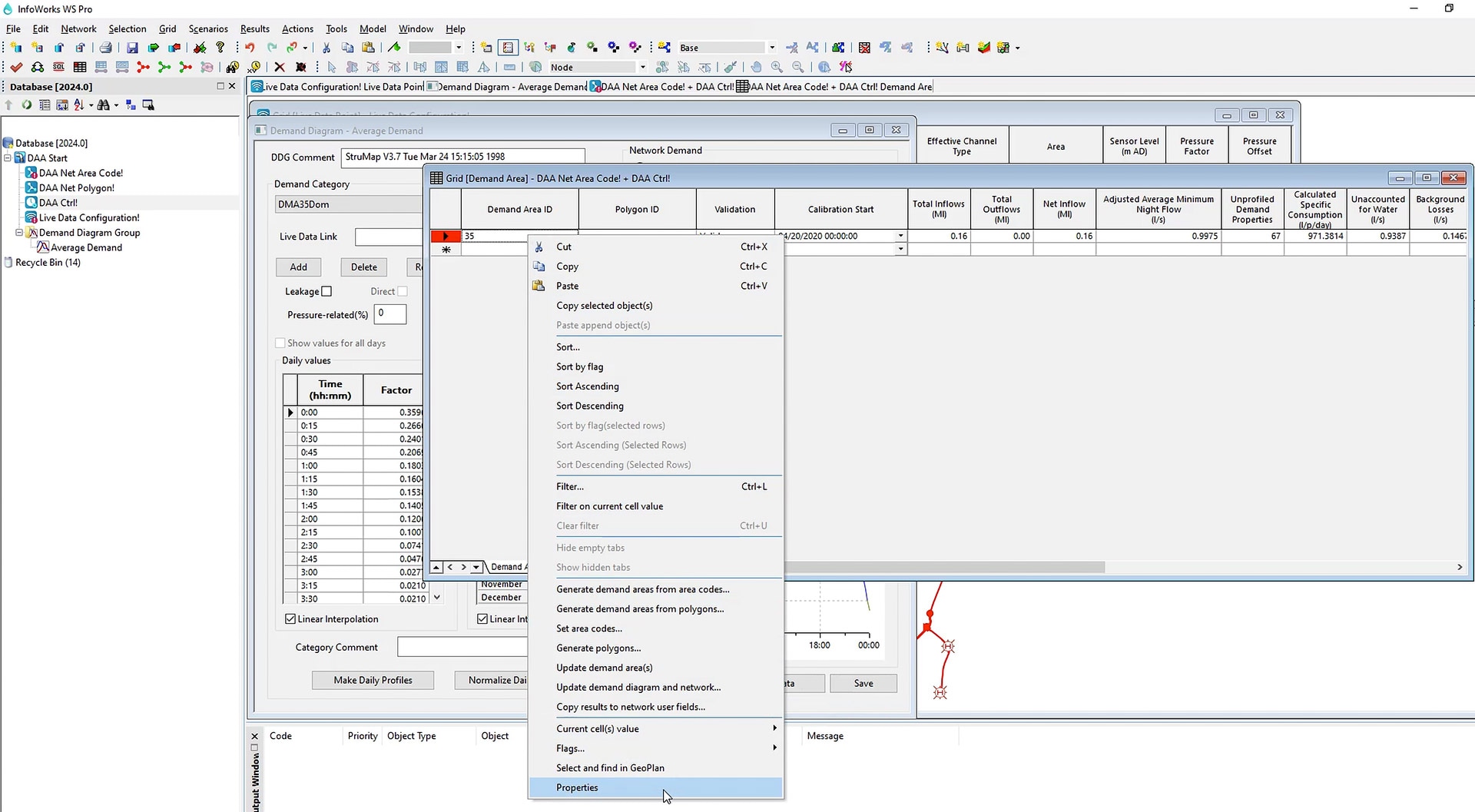Enable Show values for all days checkbox
Image resolution: width=1475 pixels, height=812 pixels.
point(280,343)
